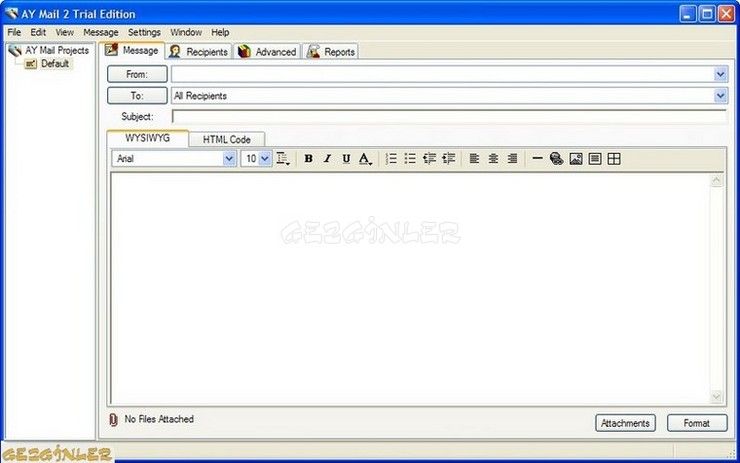Click the From: button

pyautogui.click(x=137, y=74)
